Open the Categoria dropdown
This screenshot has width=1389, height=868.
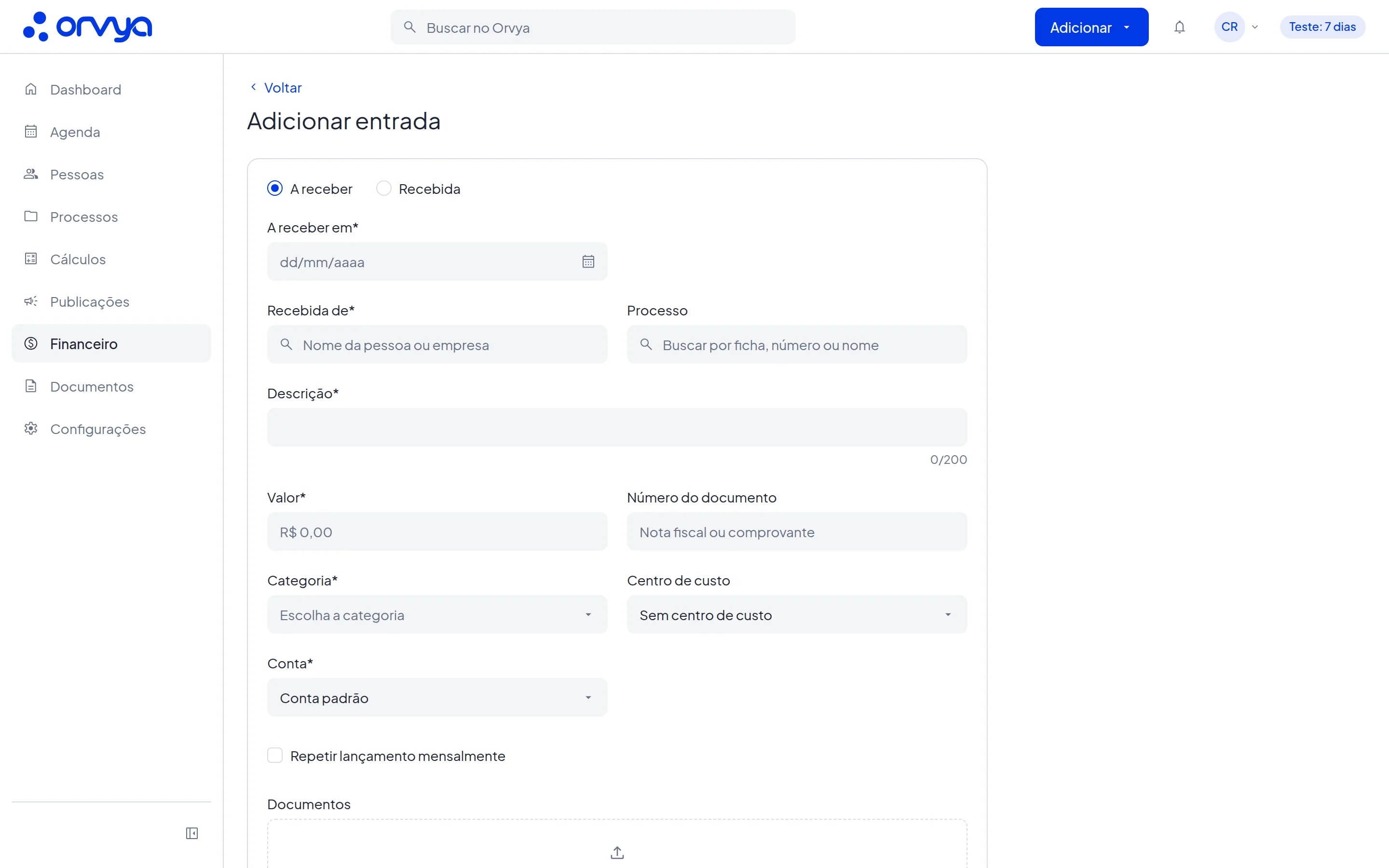coord(437,614)
